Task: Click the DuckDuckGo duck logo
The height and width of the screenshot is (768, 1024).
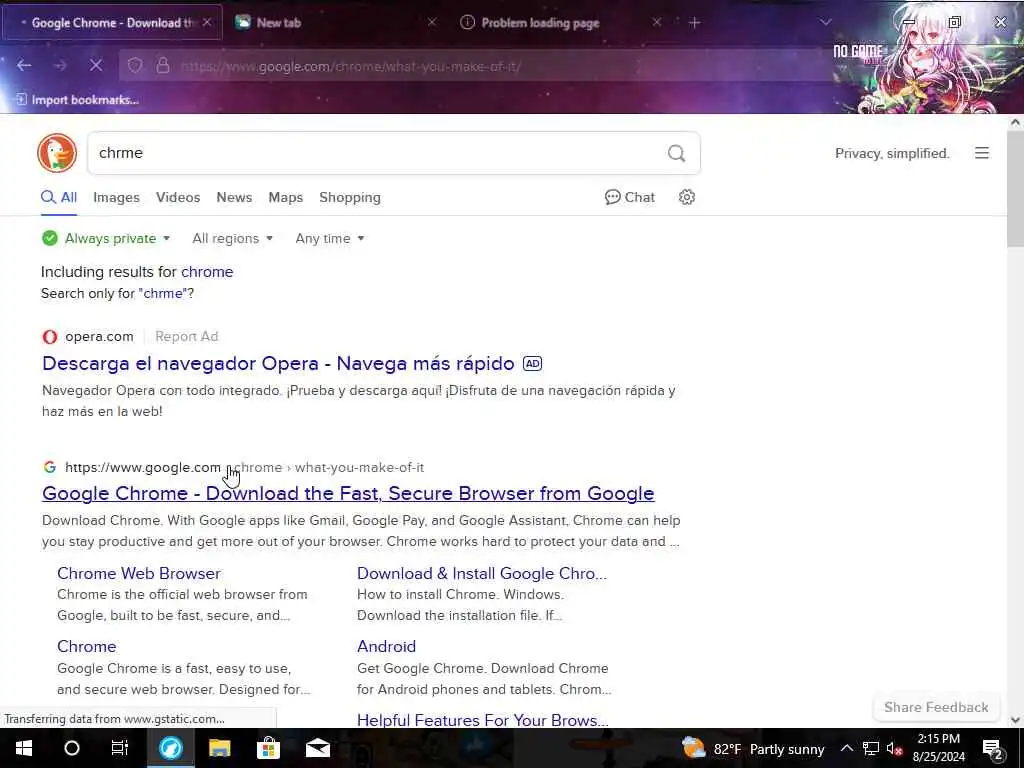Action: [57, 153]
